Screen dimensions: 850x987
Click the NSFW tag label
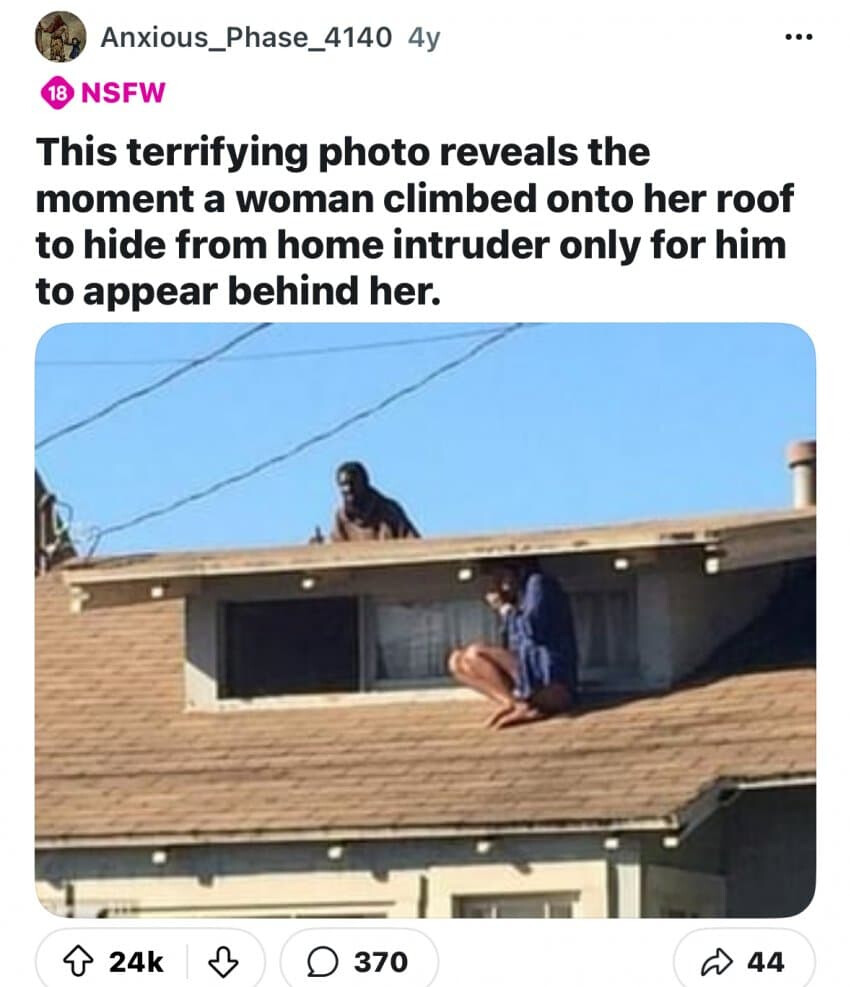click(x=123, y=93)
